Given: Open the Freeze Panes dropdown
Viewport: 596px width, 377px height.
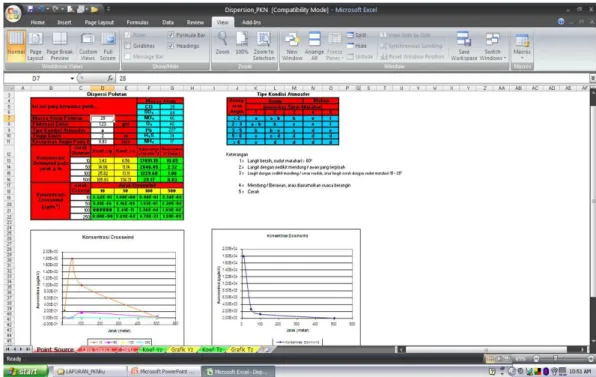Looking at the screenshot, I should pos(334,46).
